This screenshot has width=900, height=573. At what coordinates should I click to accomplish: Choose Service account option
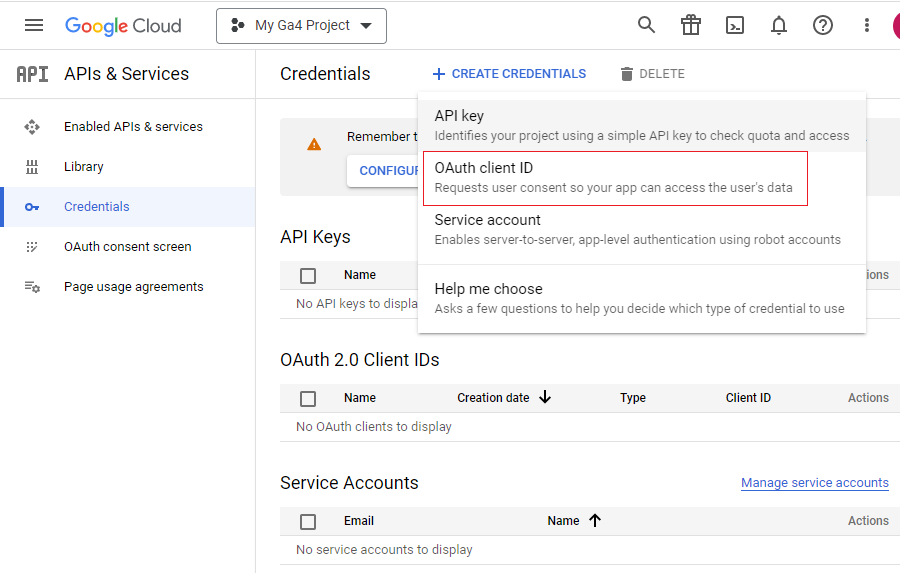pyautogui.click(x=642, y=230)
